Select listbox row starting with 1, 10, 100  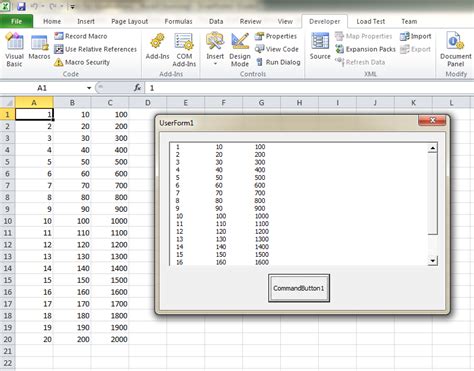pyautogui.click(x=299, y=147)
